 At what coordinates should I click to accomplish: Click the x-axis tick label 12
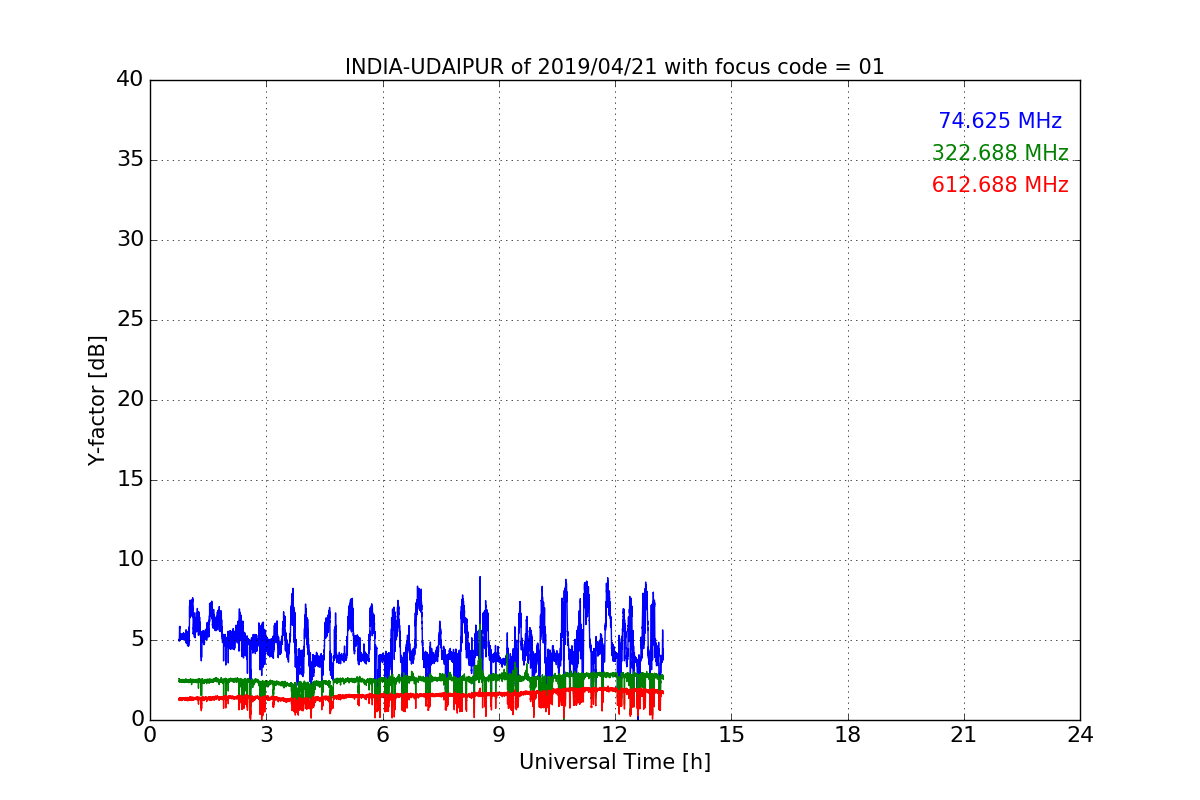point(615,735)
